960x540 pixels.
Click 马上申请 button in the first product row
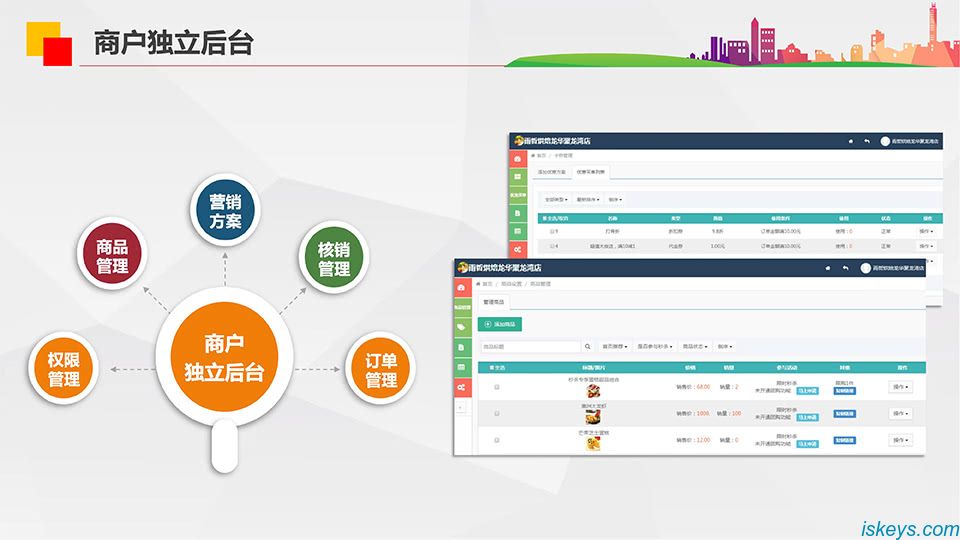point(807,391)
